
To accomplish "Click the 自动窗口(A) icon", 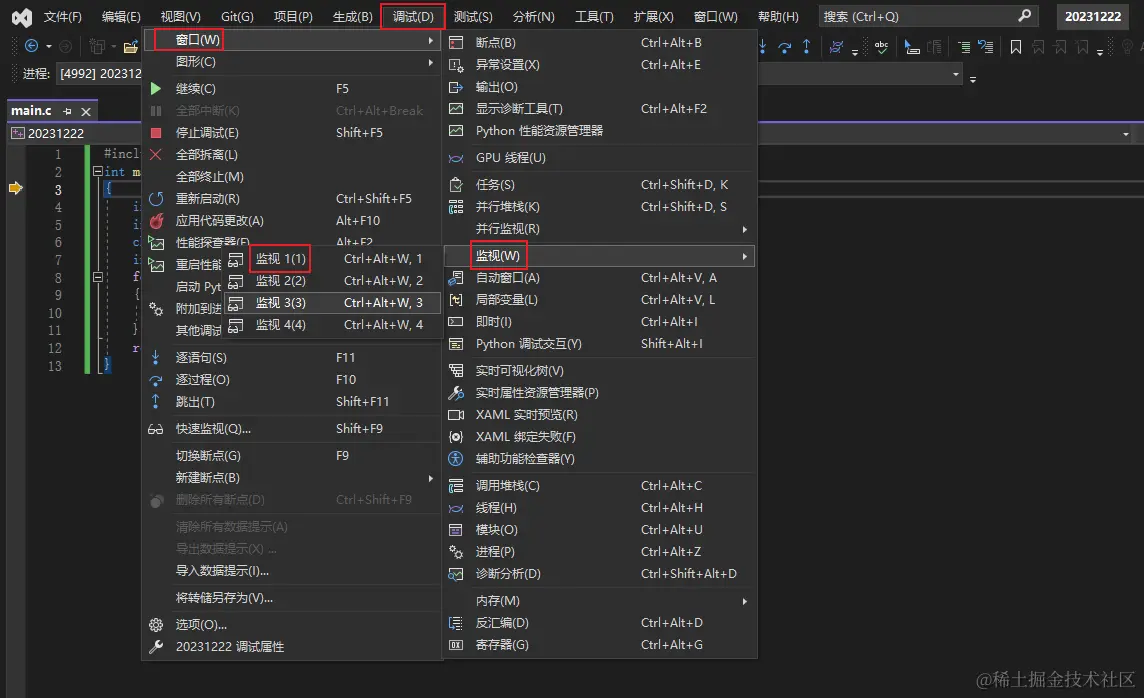I will [456, 278].
